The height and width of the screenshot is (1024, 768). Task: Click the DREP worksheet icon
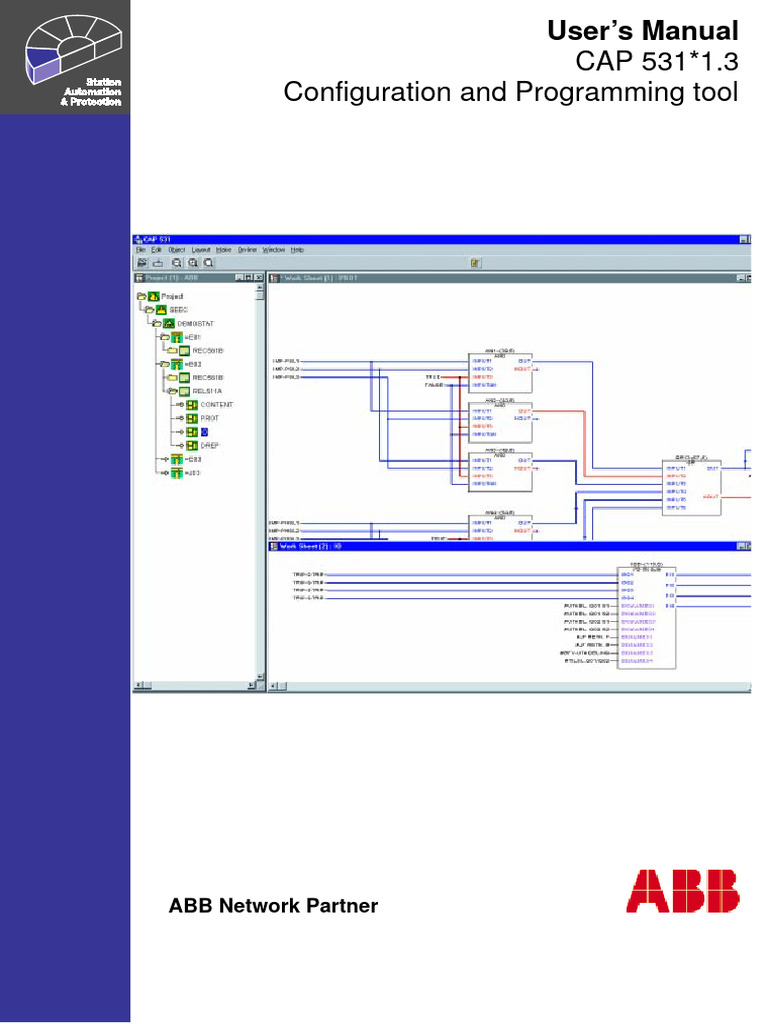tap(192, 445)
